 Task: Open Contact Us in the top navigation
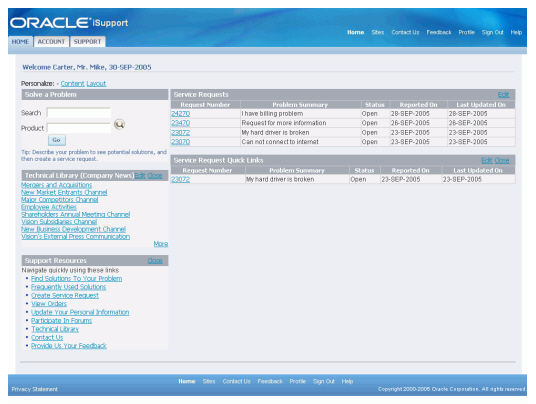pos(405,32)
